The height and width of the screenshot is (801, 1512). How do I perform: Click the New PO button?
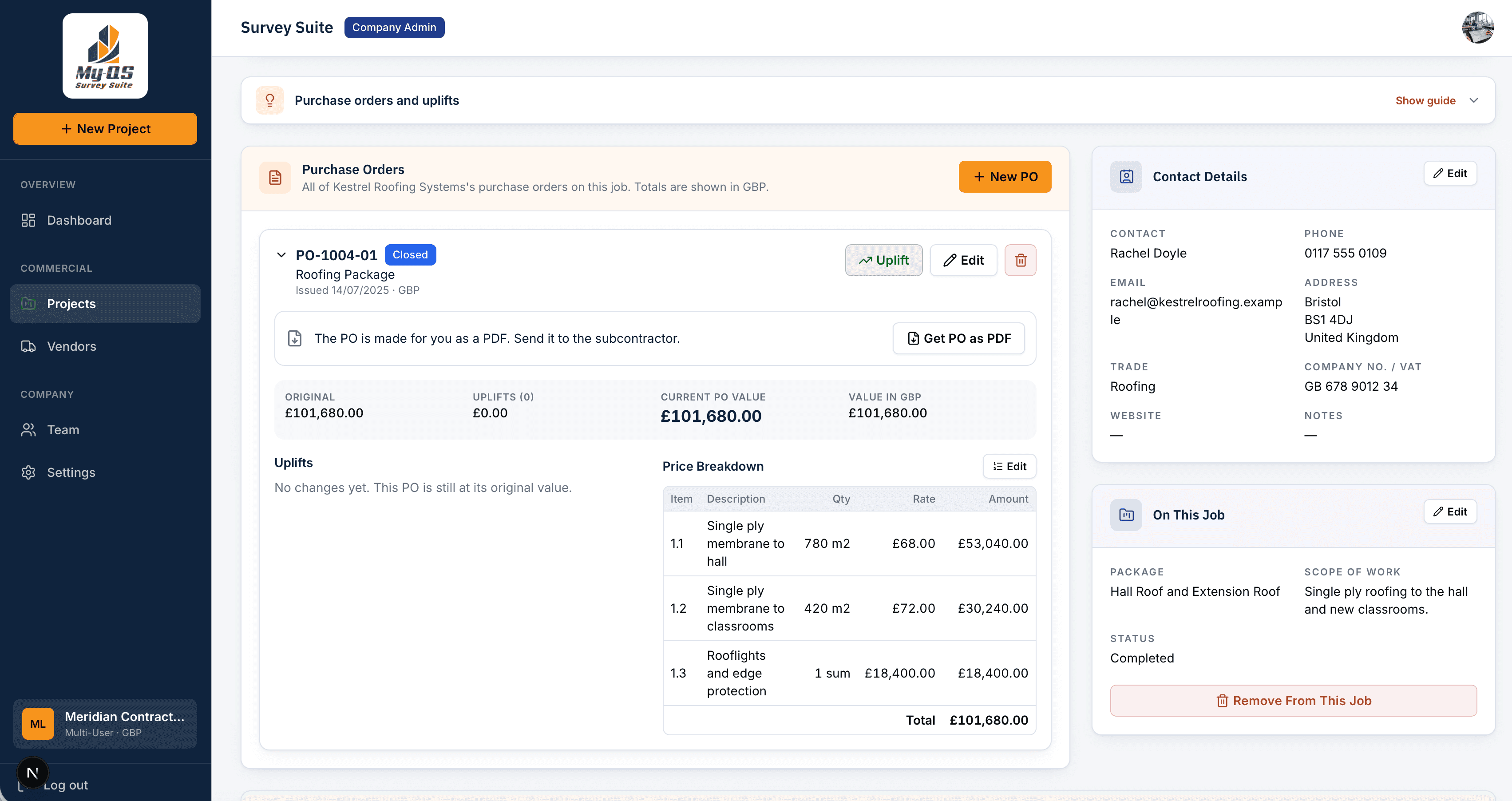[x=1005, y=177]
